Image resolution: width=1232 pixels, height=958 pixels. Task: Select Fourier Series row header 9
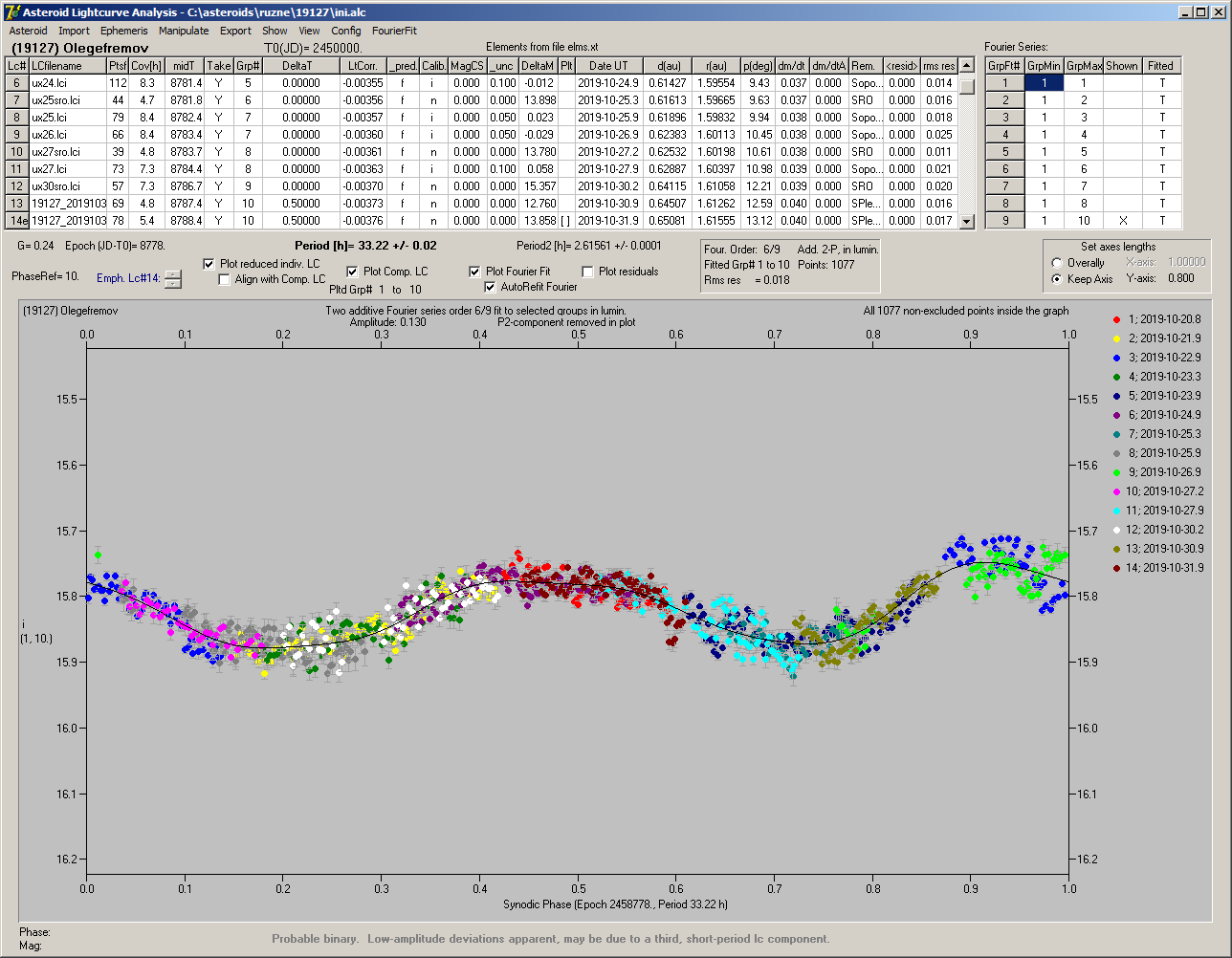1004,221
